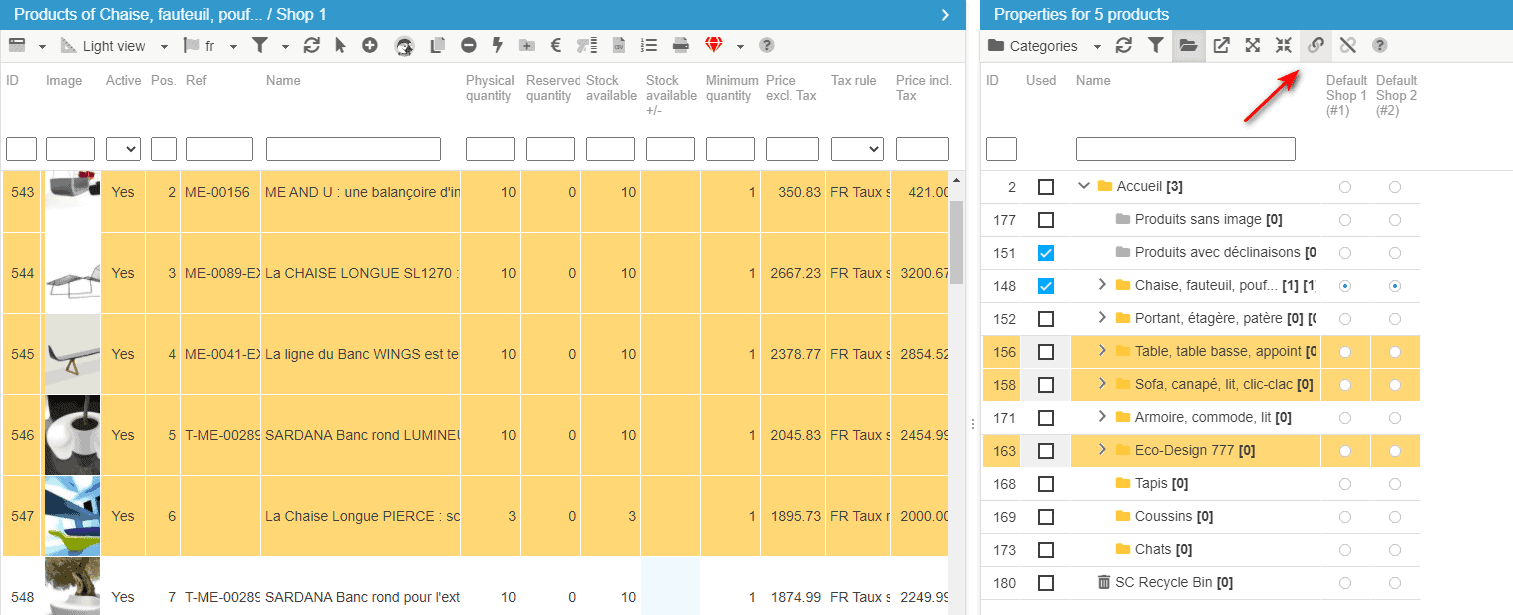Screen dimensions: 1513x615
Task: Select the SC Recycle Bin tree item
Action: pos(1165,582)
